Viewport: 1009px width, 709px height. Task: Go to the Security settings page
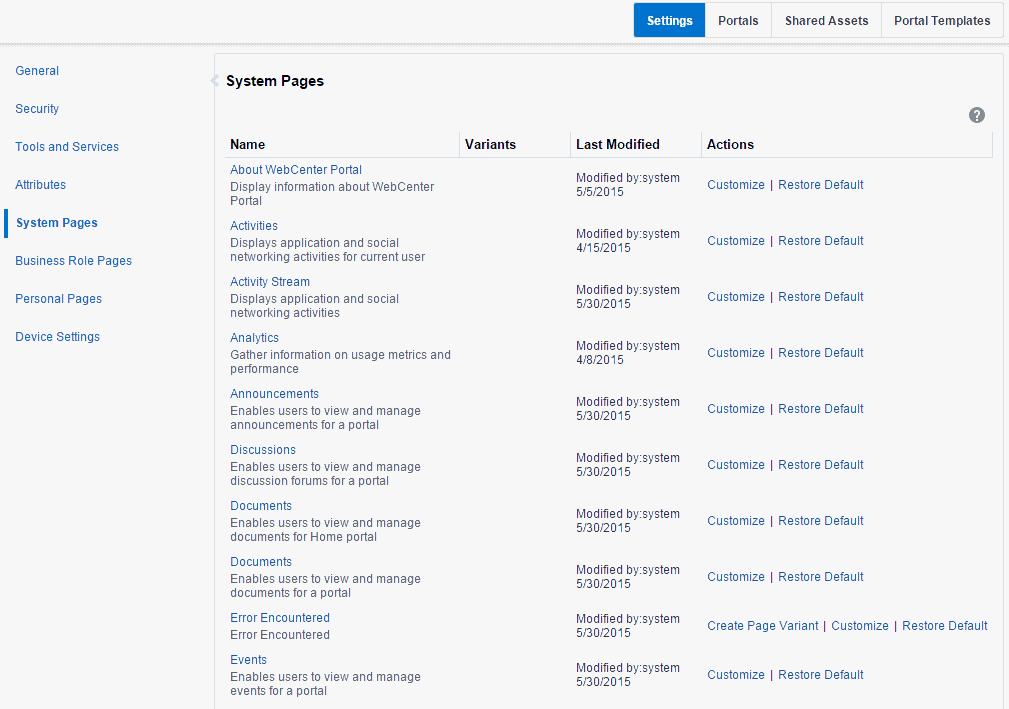point(37,109)
